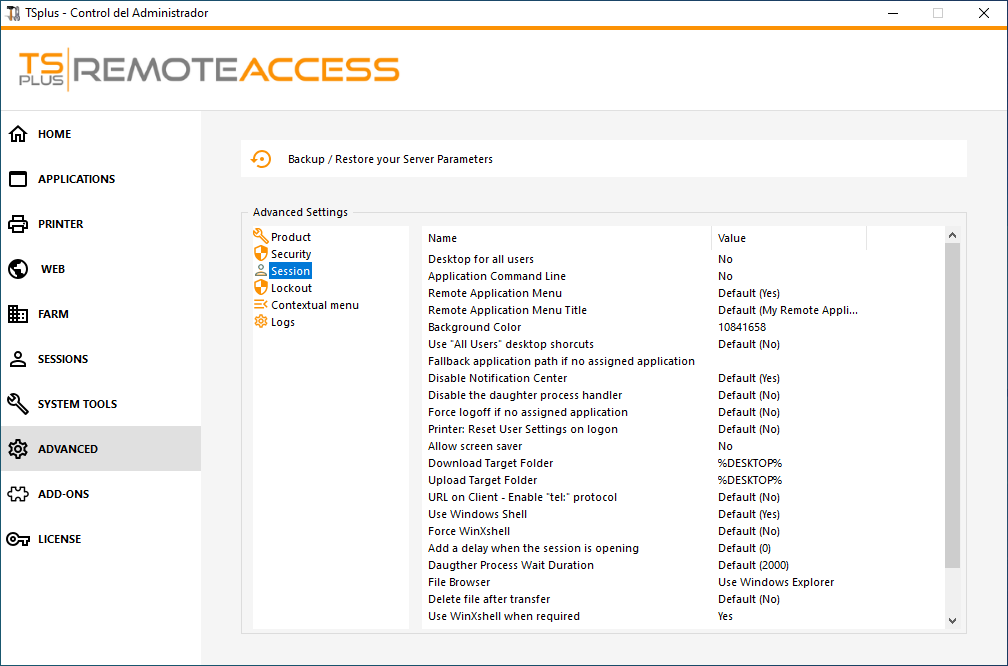Open the Logs settings category

282,322
